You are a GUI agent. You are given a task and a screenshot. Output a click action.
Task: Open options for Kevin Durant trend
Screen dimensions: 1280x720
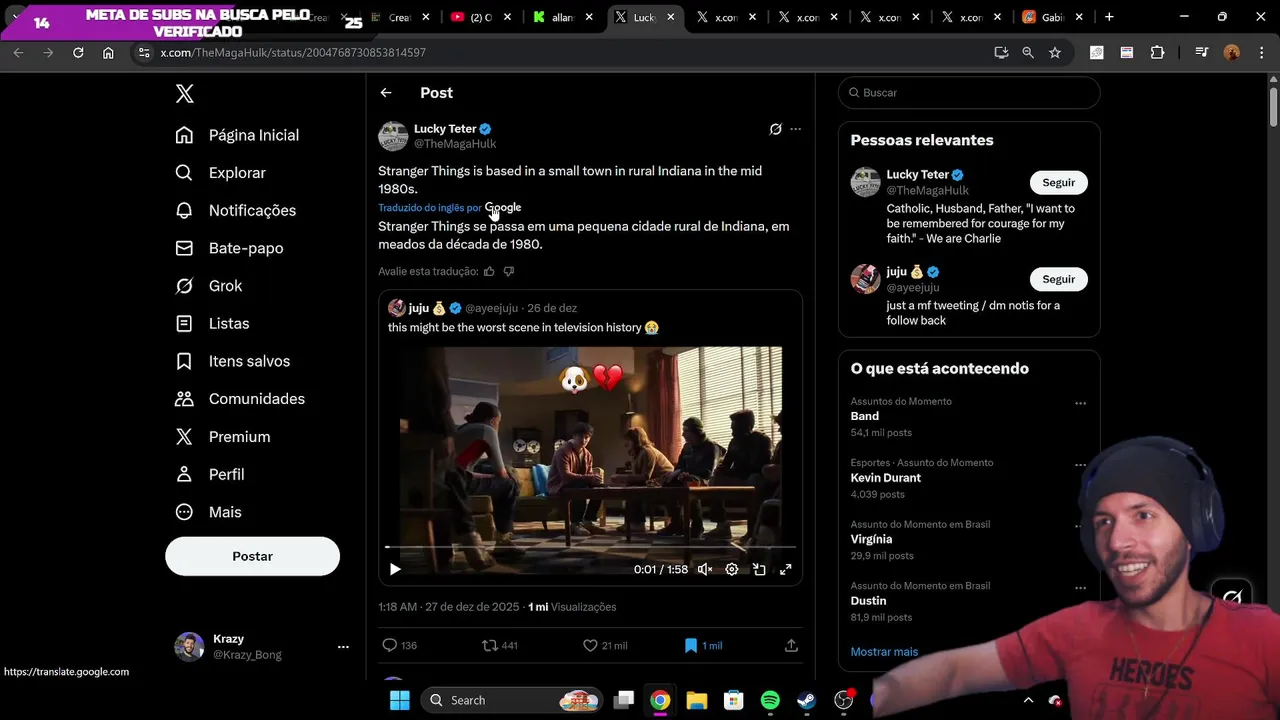1080,465
